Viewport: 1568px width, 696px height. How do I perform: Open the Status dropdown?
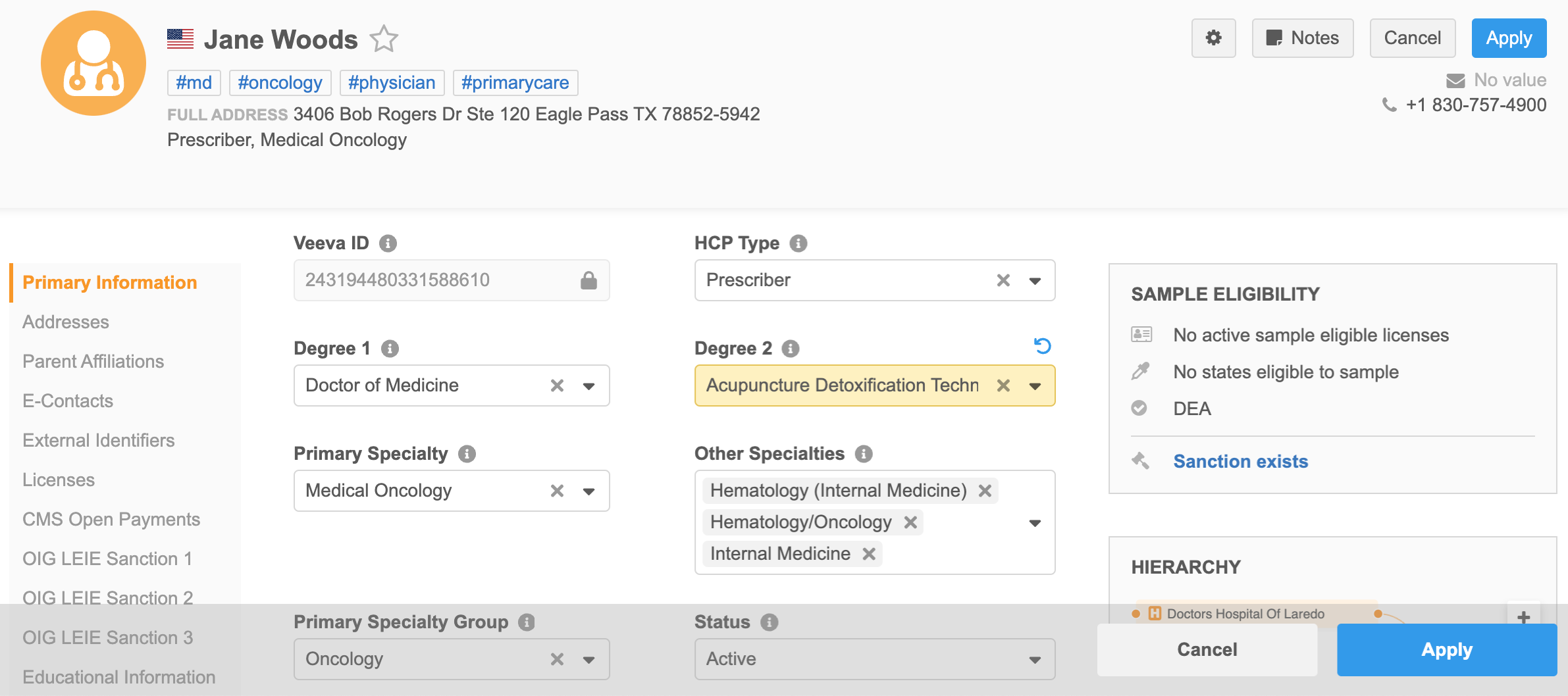(1035, 660)
